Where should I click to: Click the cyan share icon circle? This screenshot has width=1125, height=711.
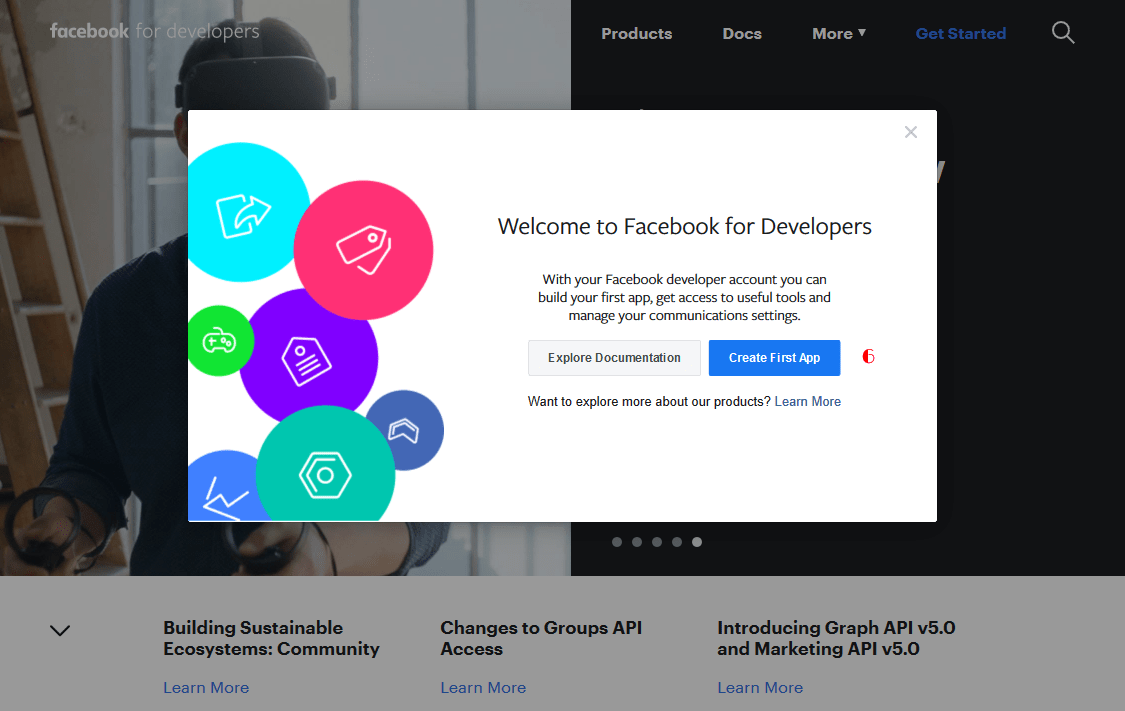[243, 212]
